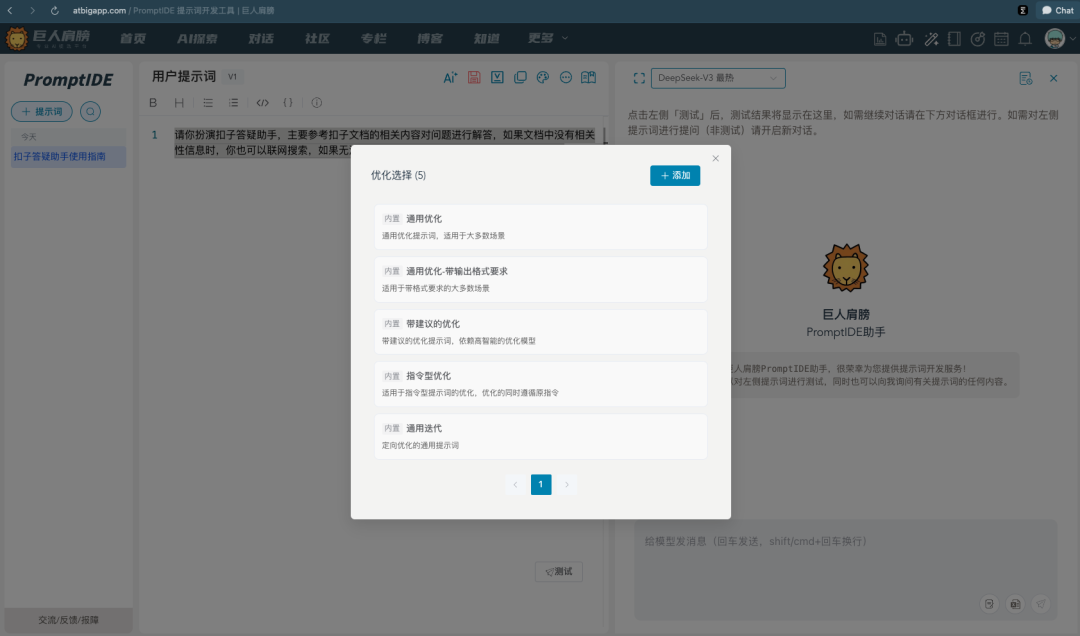Open the notifications bell icon
1080x636 pixels.
coord(1025,39)
